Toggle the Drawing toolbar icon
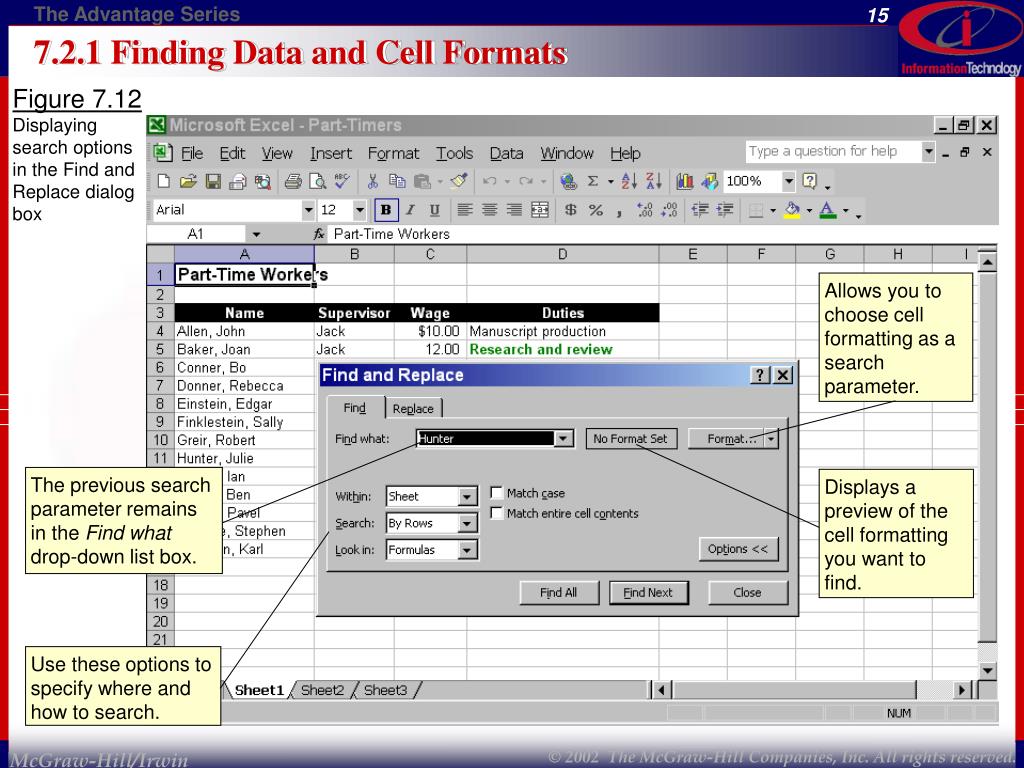This screenshot has width=1024, height=768. coord(709,182)
